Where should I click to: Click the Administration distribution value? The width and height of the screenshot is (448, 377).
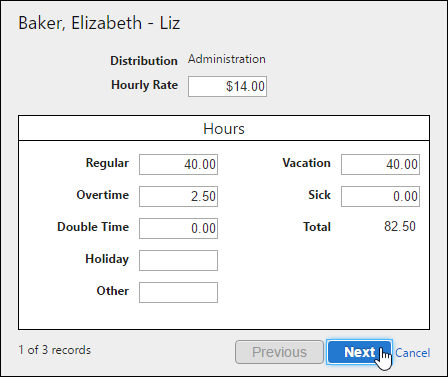click(227, 59)
